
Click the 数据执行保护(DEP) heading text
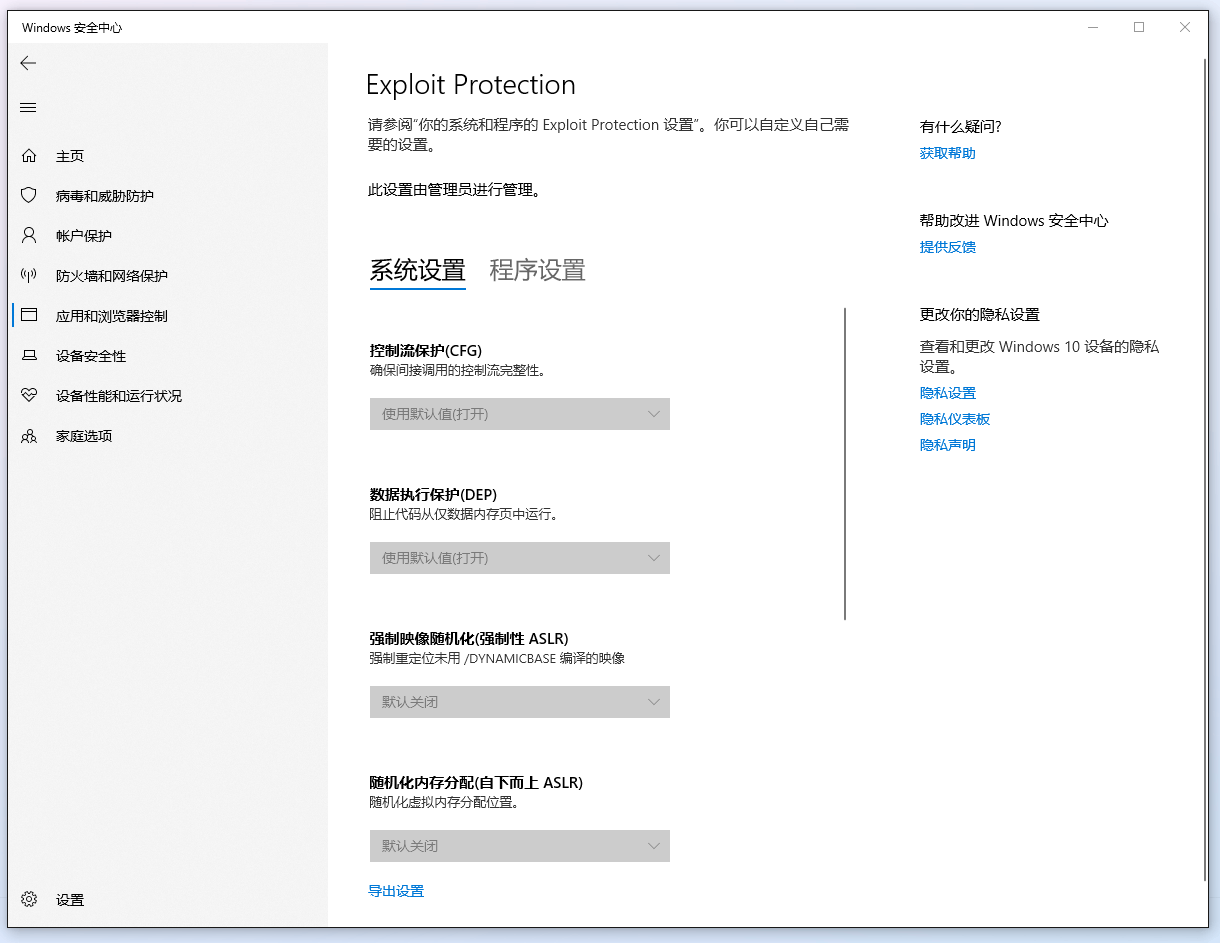tap(433, 494)
